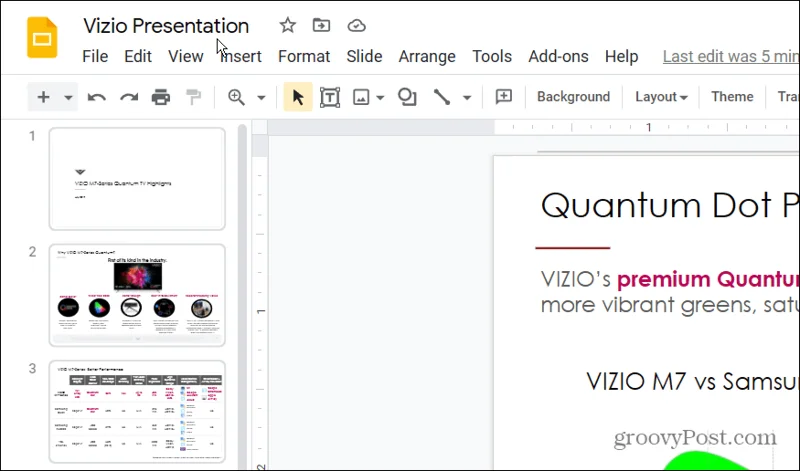800x471 pixels.
Task: Expand the zoom level dropdown
Action: [261, 97]
